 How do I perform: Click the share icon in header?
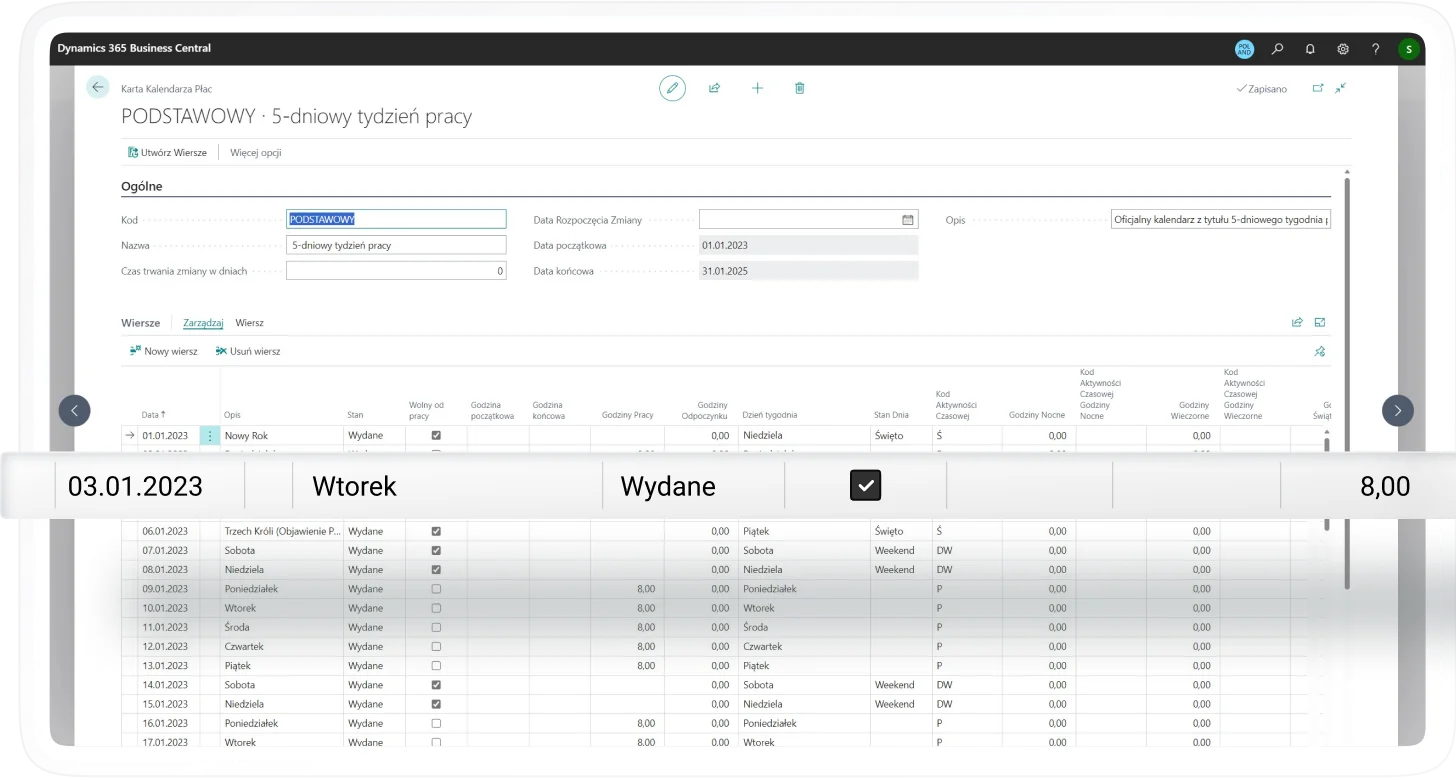[x=714, y=88]
